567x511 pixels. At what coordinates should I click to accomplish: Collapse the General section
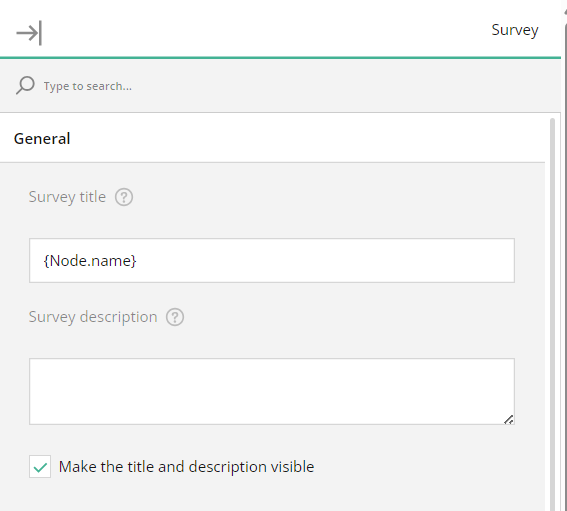pyautogui.click(x=272, y=139)
